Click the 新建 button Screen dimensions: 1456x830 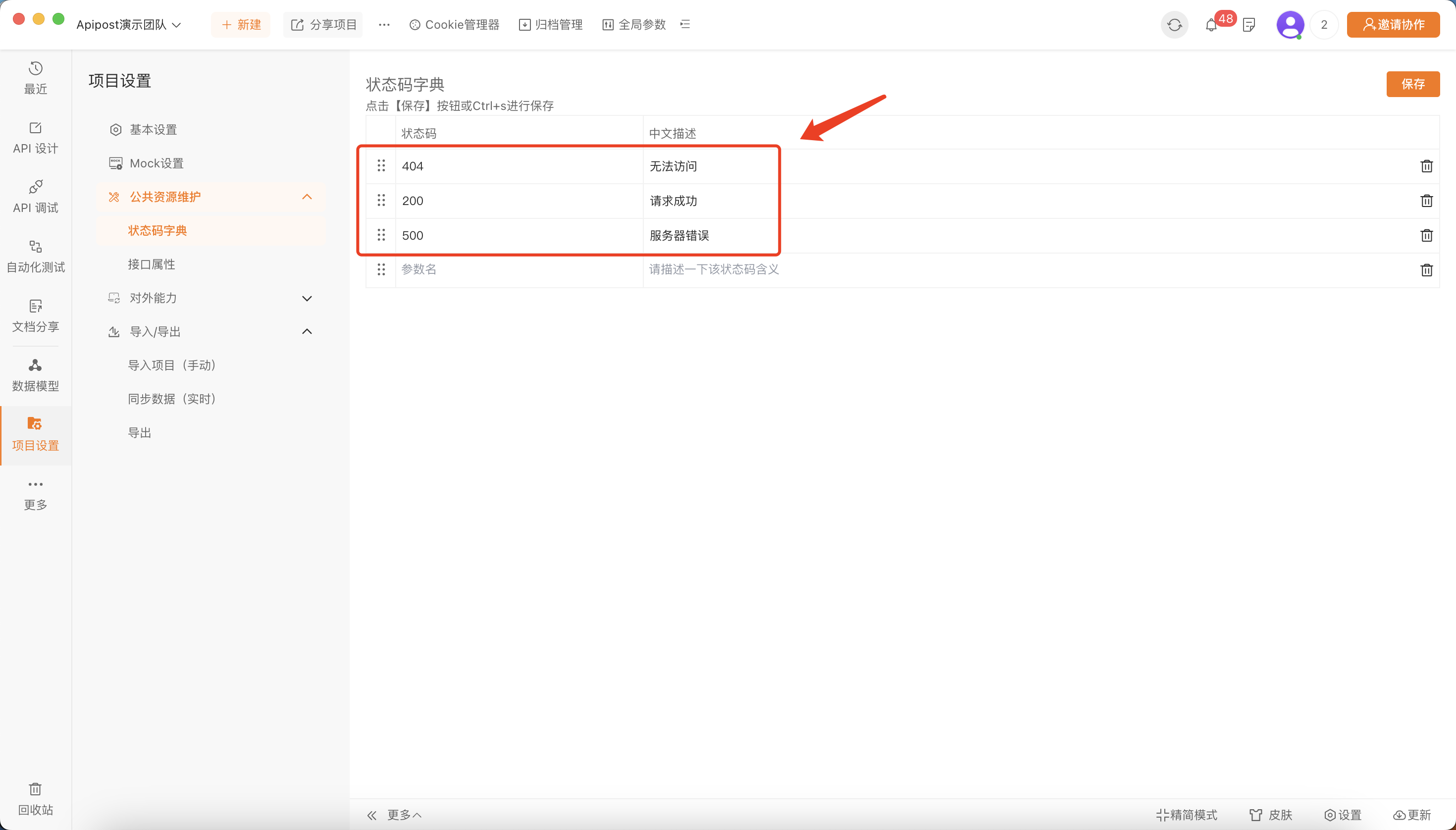point(241,24)
